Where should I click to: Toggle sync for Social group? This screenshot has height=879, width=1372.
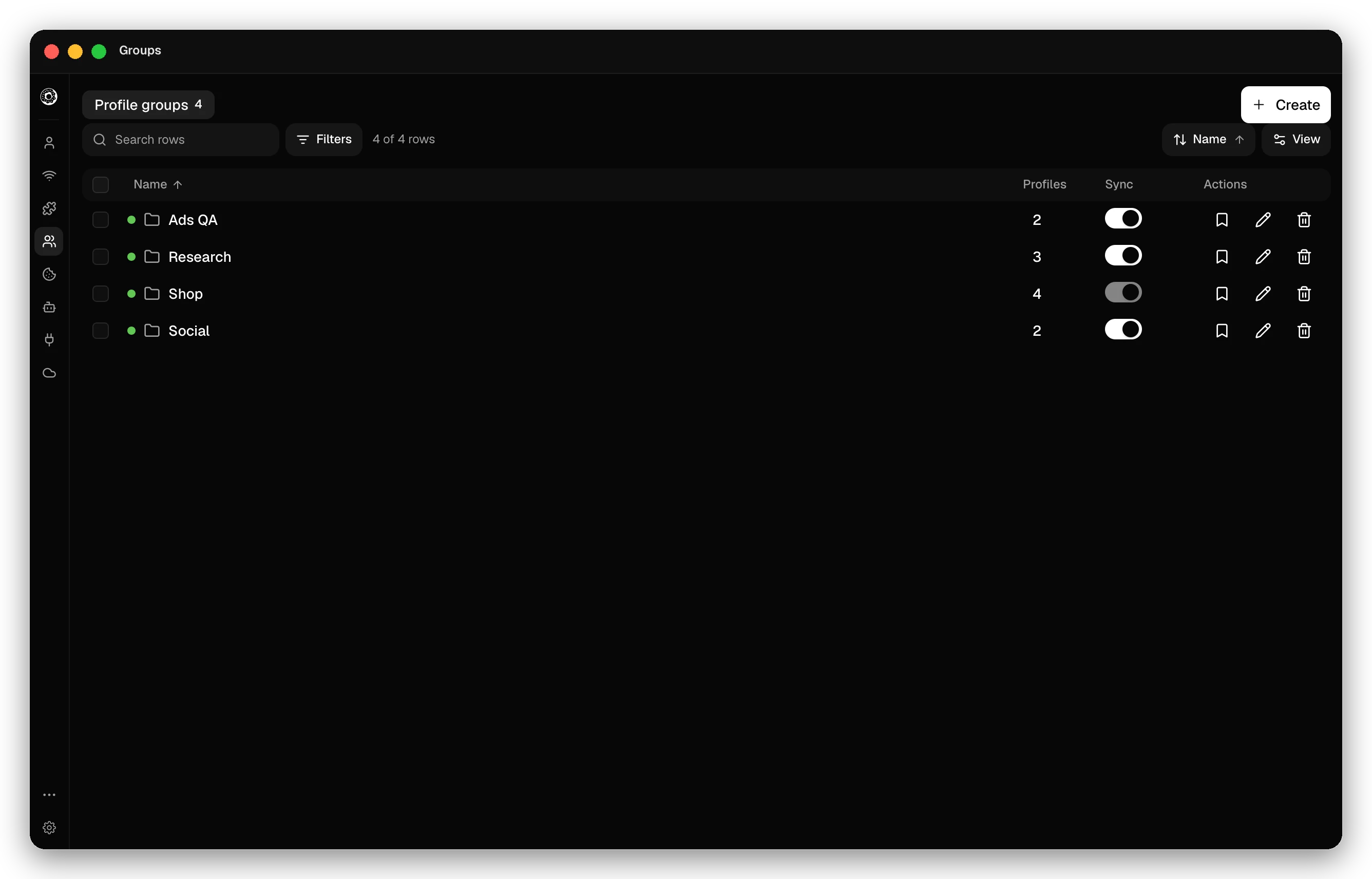[1122, 329]
